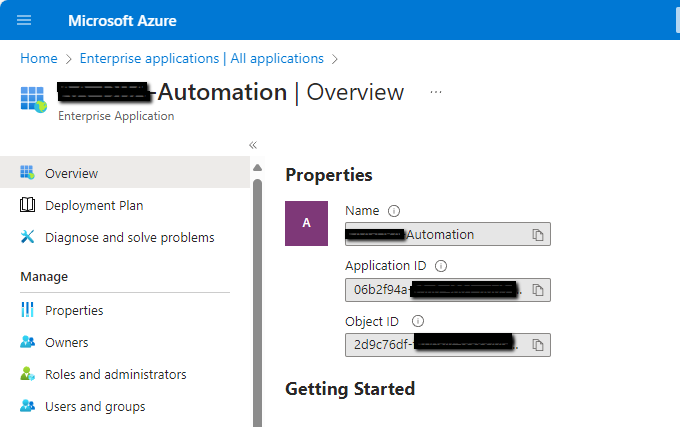Collapse the left navigation menu
The height and width of the screenshot is (427, 680).
(x=253, y=145)
